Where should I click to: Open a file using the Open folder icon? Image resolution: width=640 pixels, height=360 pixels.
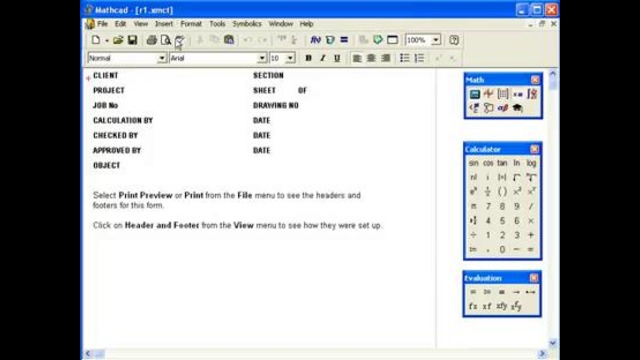click(x=118, y=40)
